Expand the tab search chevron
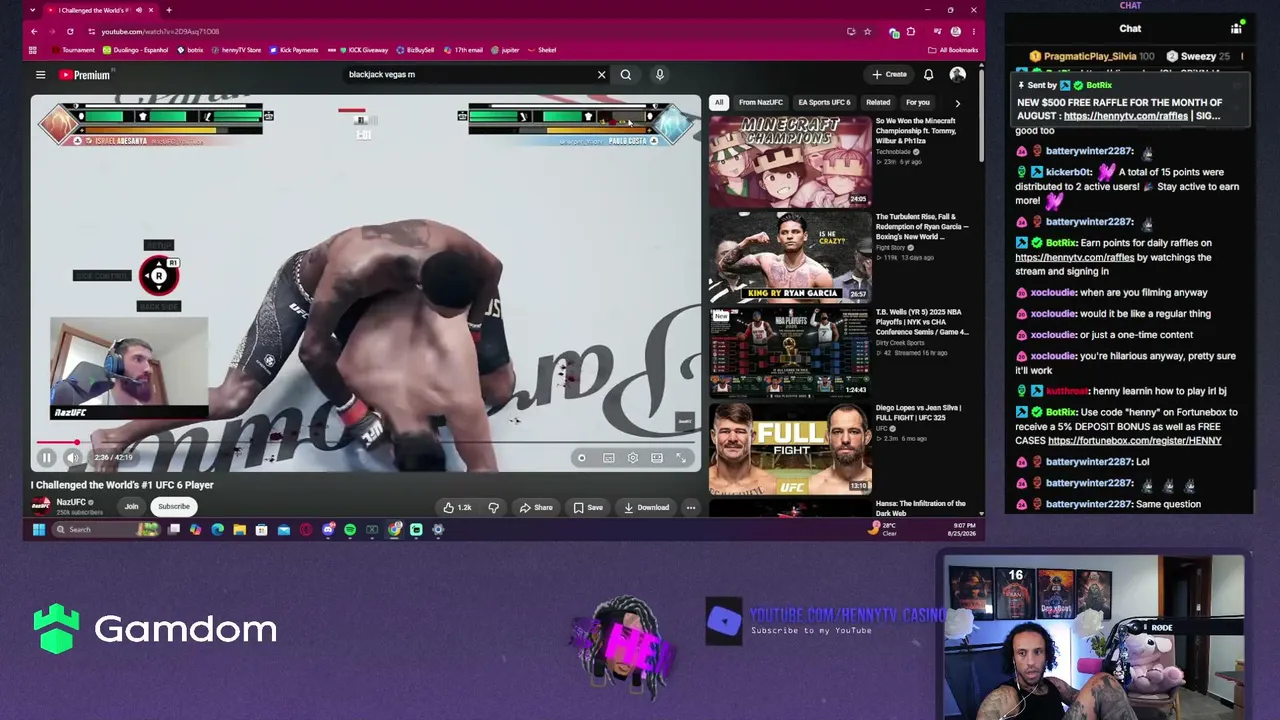The height and width of the screenshot is (720, 1280). pyautogui.click(x=33, y=10)
